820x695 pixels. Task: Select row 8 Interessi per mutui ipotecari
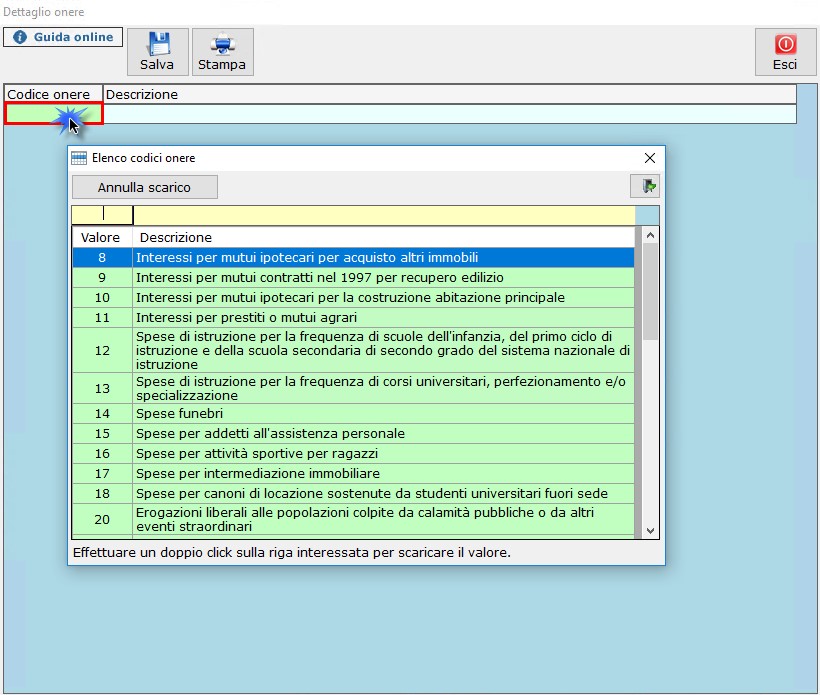[384, 258]
